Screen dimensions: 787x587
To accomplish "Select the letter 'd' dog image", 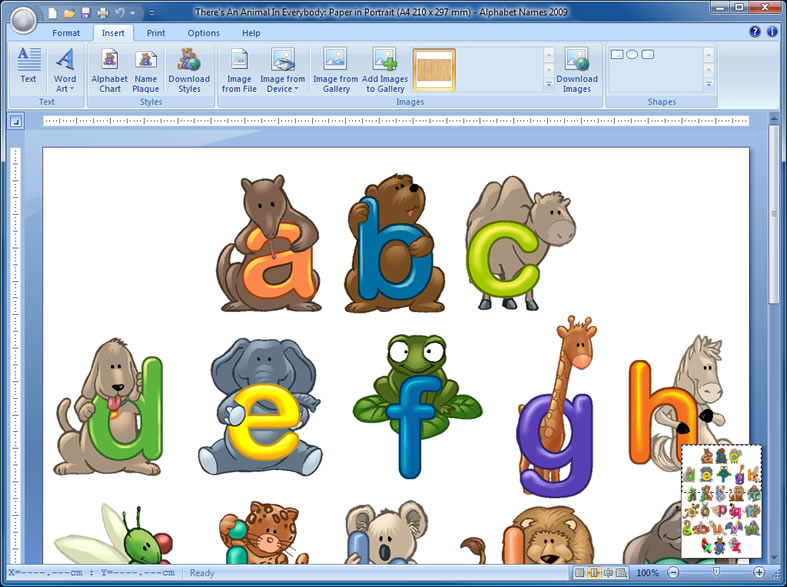I will point(109,407).
